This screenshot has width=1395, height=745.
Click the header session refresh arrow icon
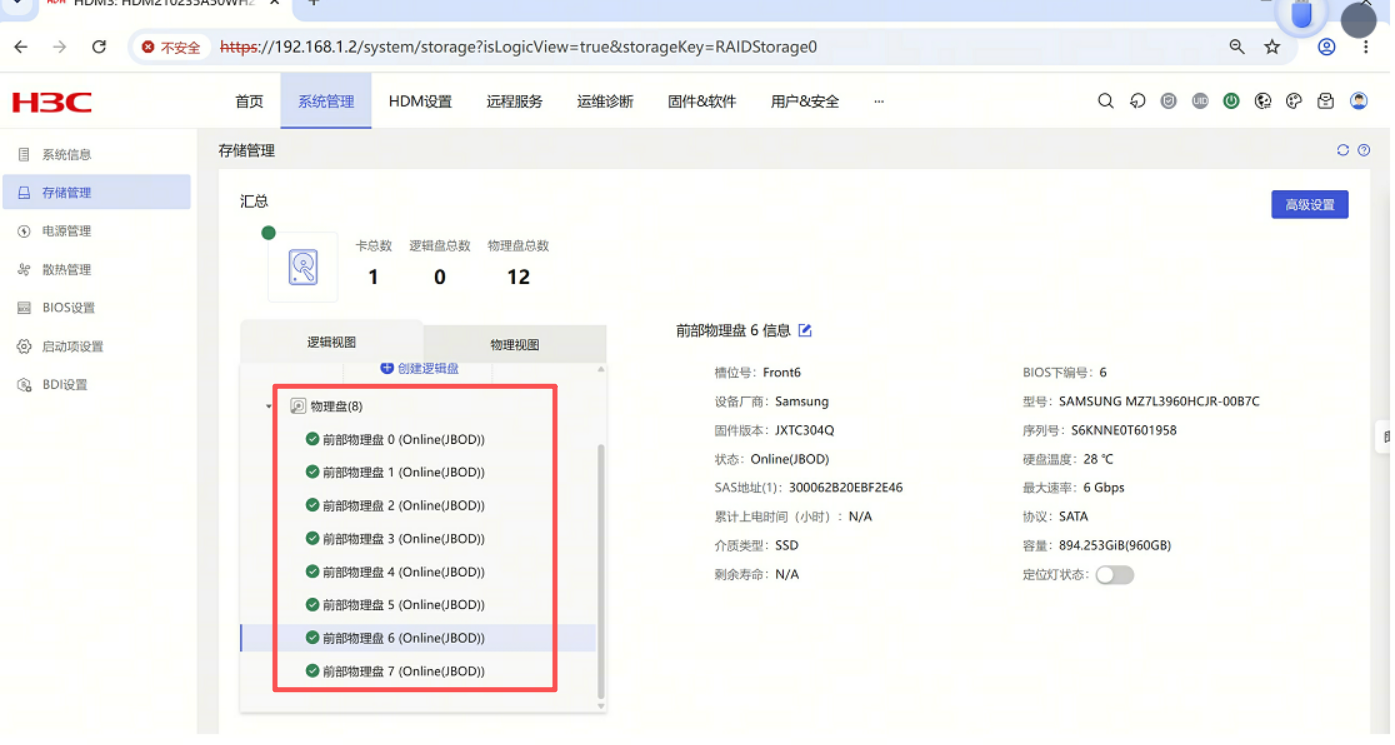click(1137, 101)
